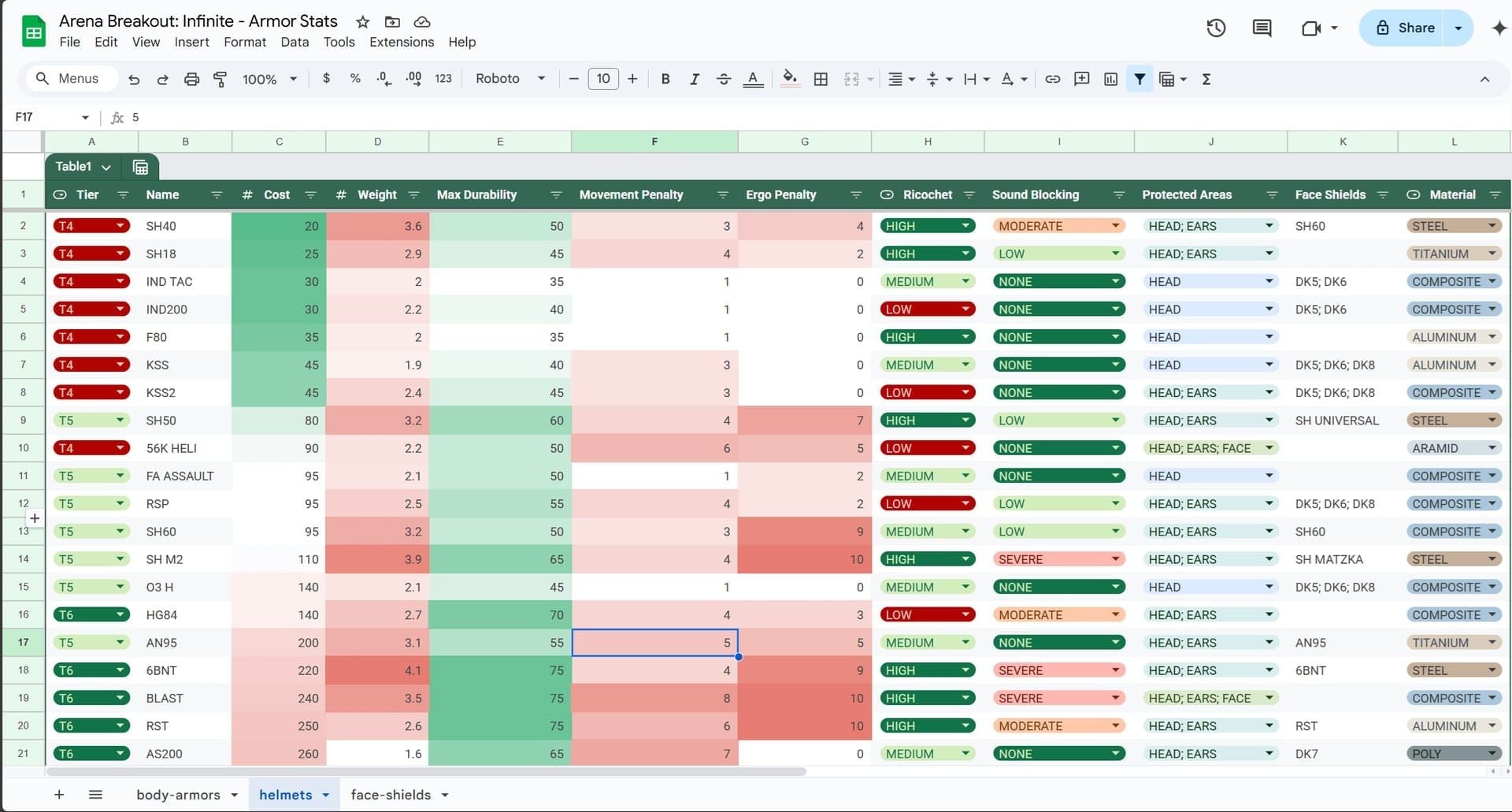Insert a link into the cell

point(1053,79)
